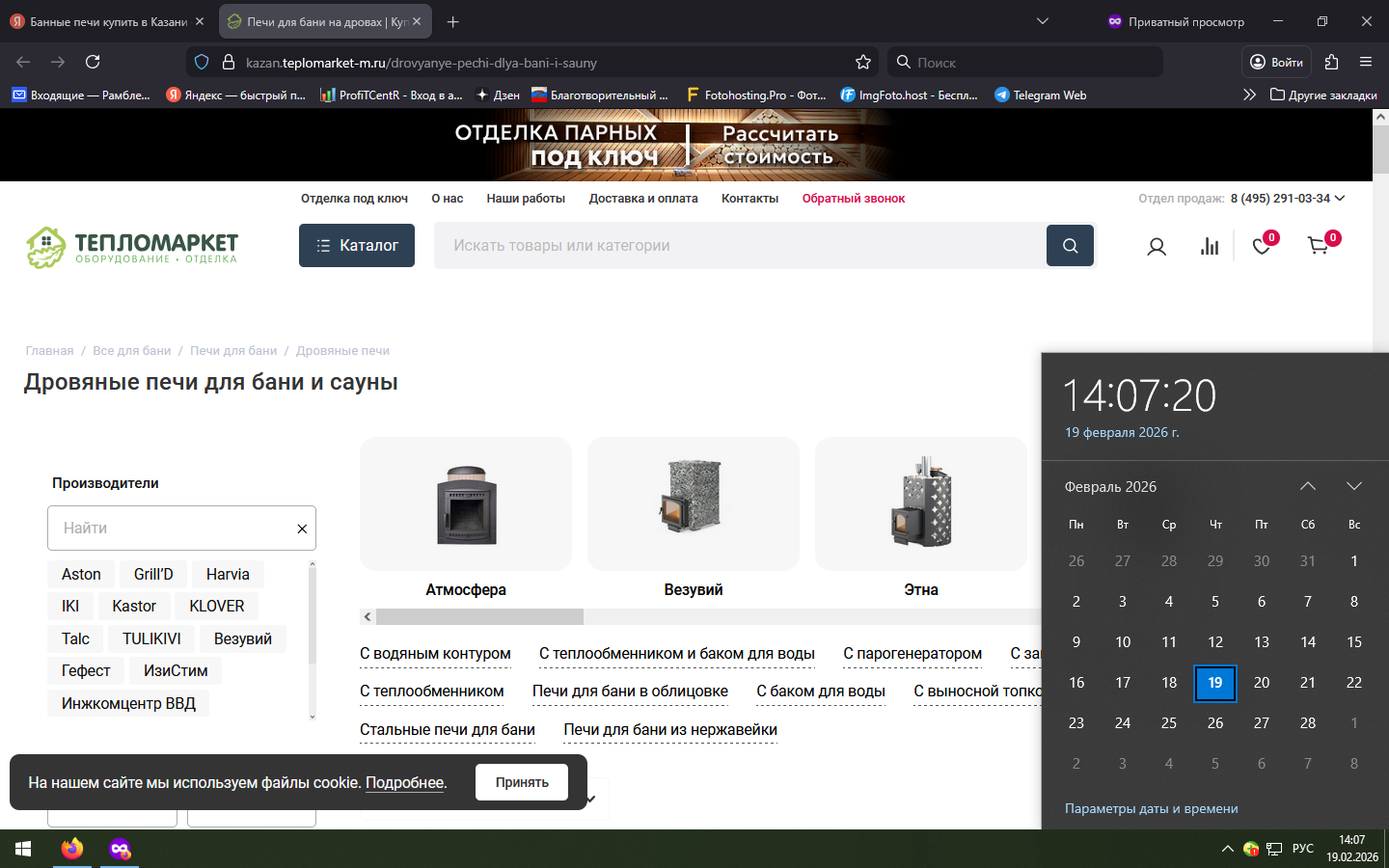Screen dimensions: 1389x868
Task: Expand the sales phone number dropdown
Action: point(1340,199)
